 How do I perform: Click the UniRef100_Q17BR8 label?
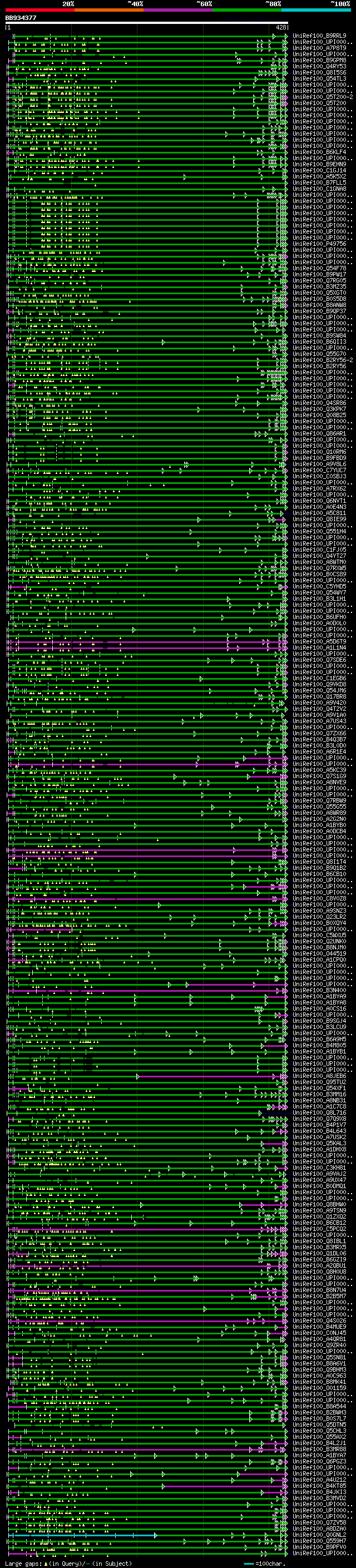pyautogui.click(x=319, y=696)
